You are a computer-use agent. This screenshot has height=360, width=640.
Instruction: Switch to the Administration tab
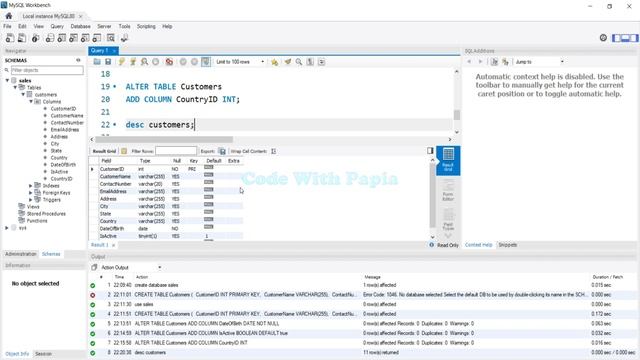pos(20,254)
